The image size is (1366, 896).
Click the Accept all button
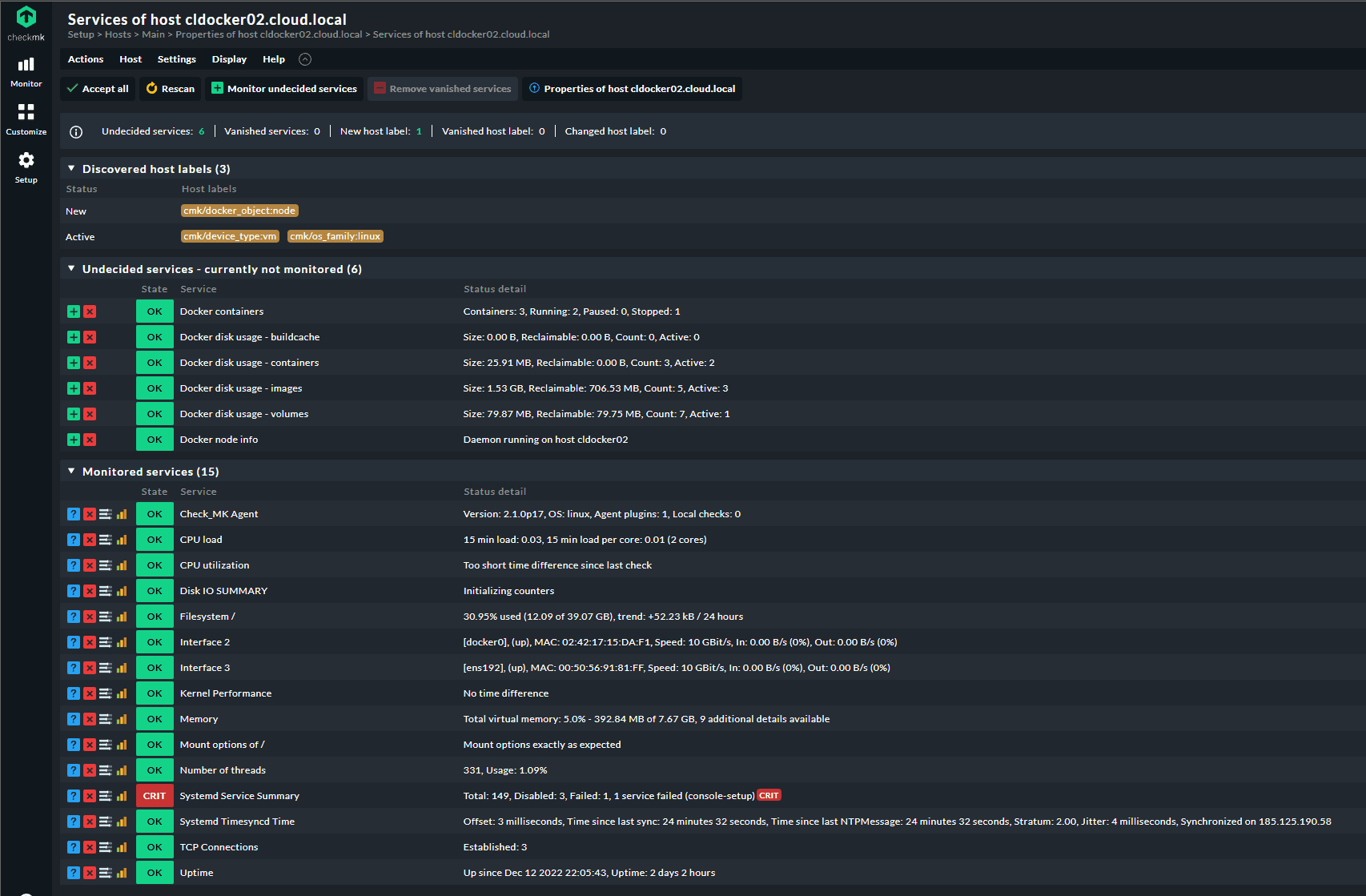(x=98, y=89)
